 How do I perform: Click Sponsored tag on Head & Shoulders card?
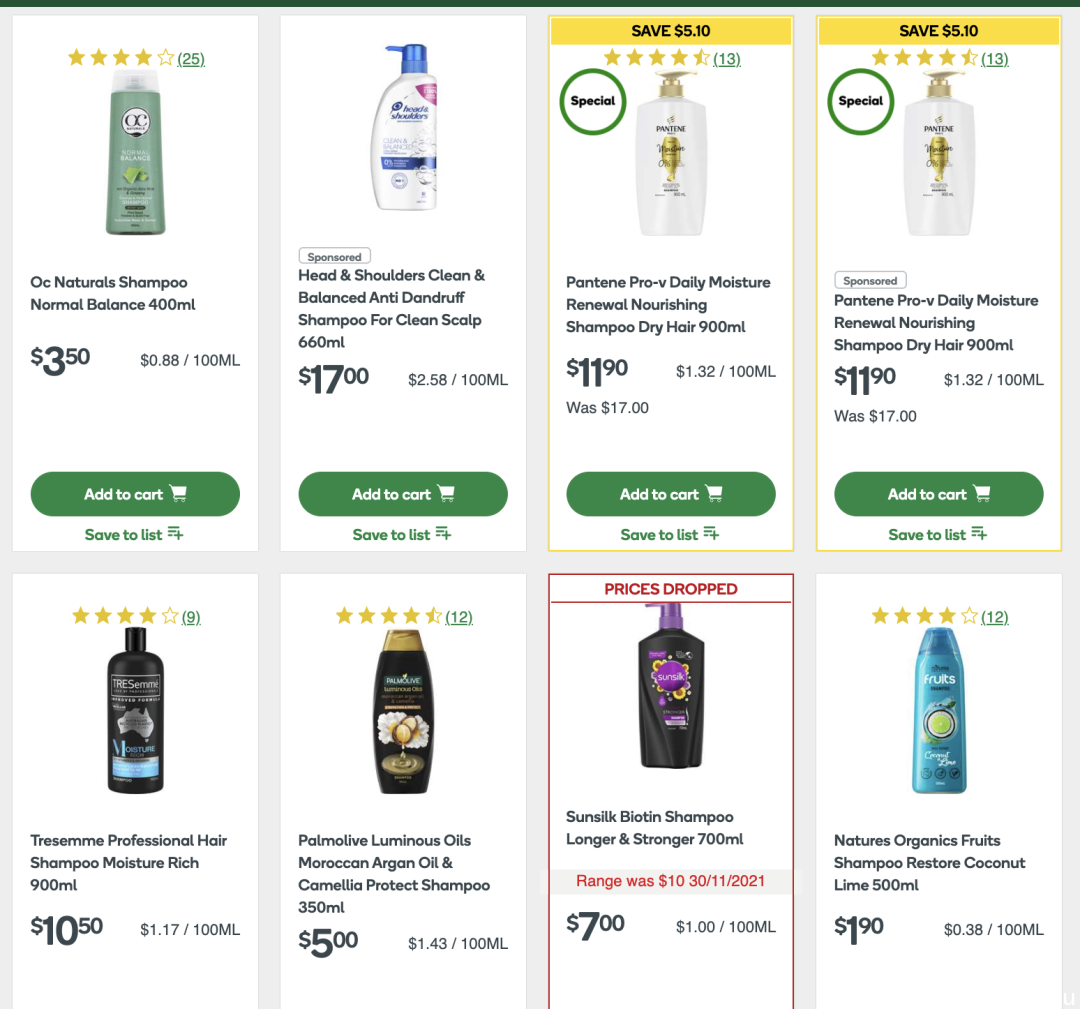(335, 256)
